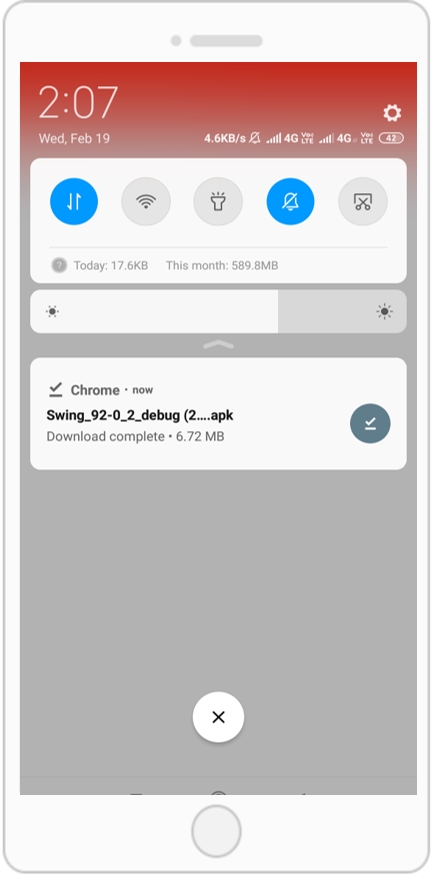Tap the Wed, Feb 19 date

pyautogui.click(x=74, y=138)
